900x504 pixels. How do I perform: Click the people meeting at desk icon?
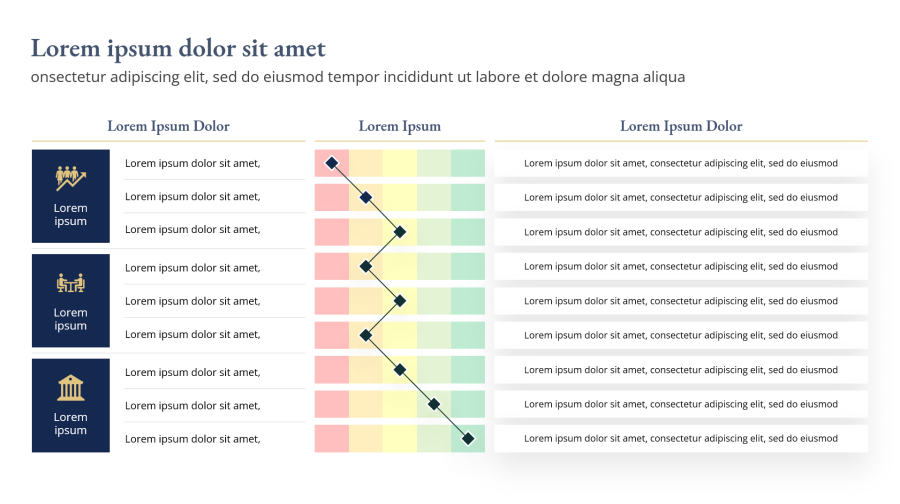coord(70,283)
